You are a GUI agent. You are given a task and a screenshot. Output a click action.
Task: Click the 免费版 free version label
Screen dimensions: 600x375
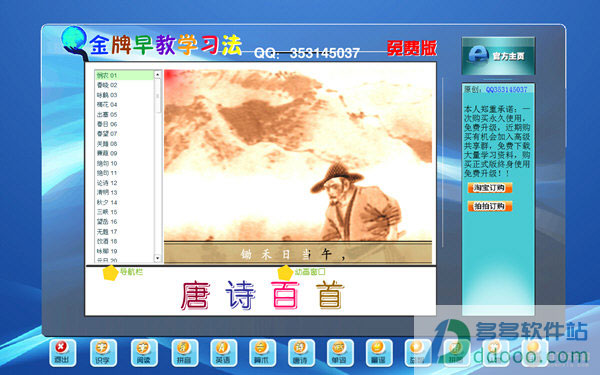pyautogui.click(x=411, y=48)
